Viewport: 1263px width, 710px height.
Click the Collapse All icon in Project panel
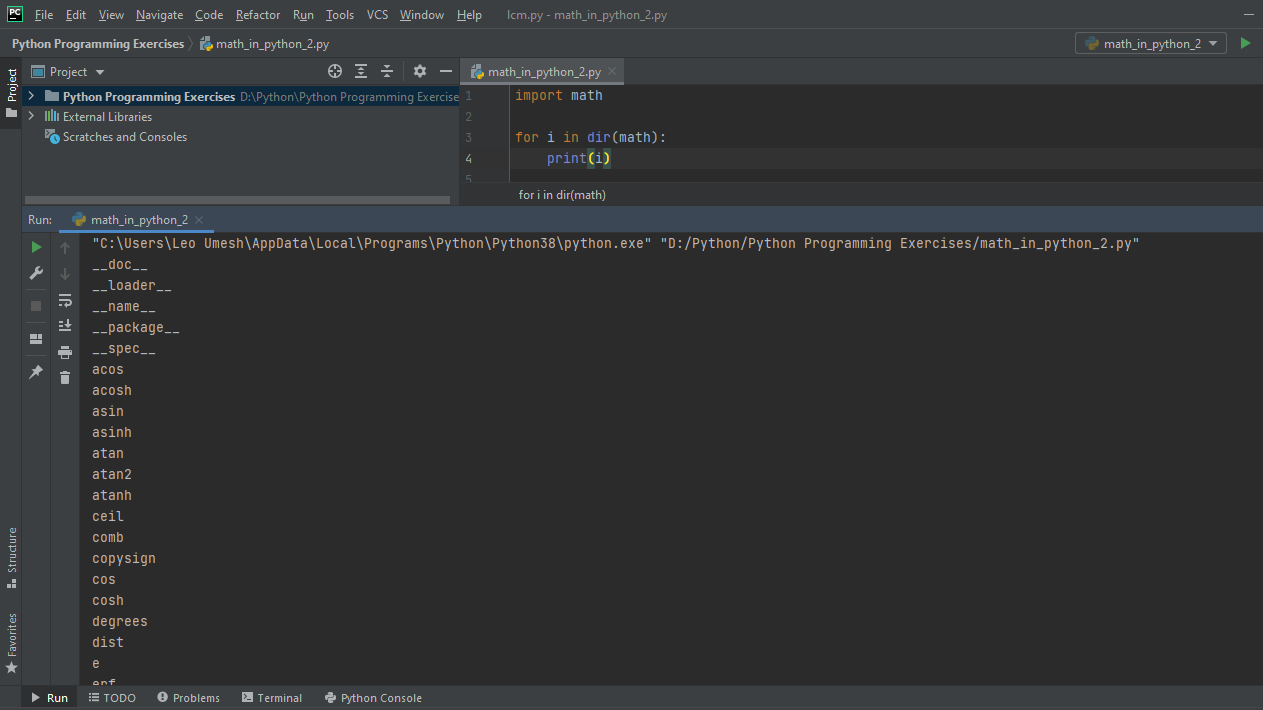click(387, 71)
